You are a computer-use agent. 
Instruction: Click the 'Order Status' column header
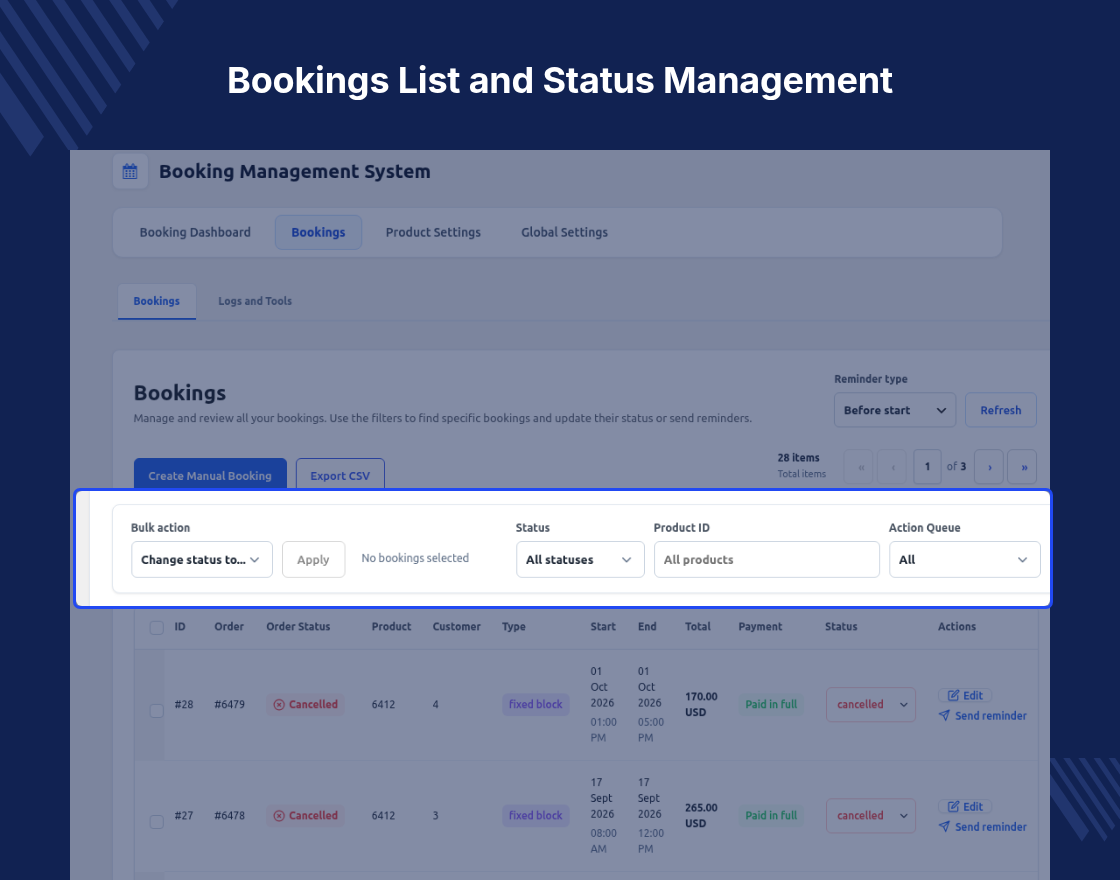point(298,626)
